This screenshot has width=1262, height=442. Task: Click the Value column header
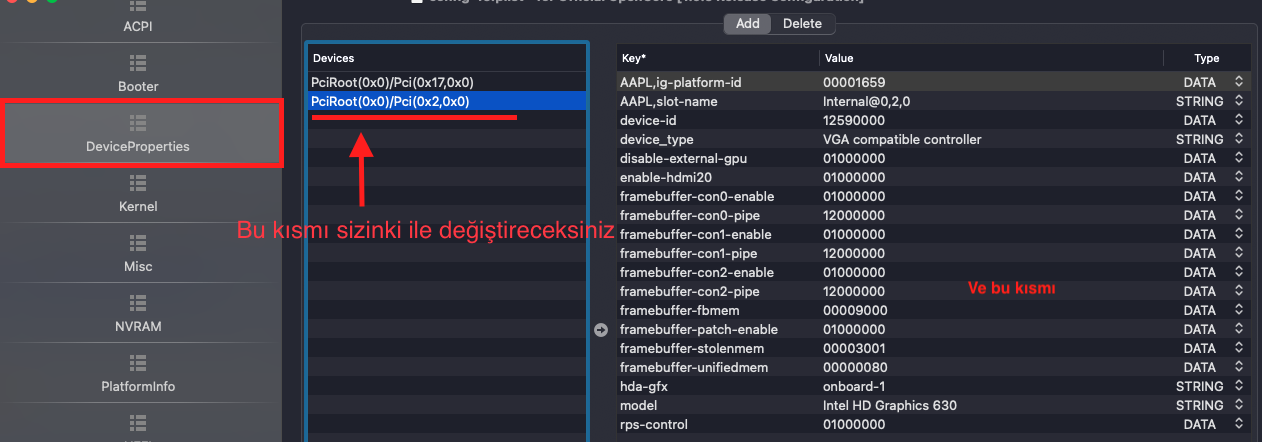pyautogui.click(x=1000, y=58)
